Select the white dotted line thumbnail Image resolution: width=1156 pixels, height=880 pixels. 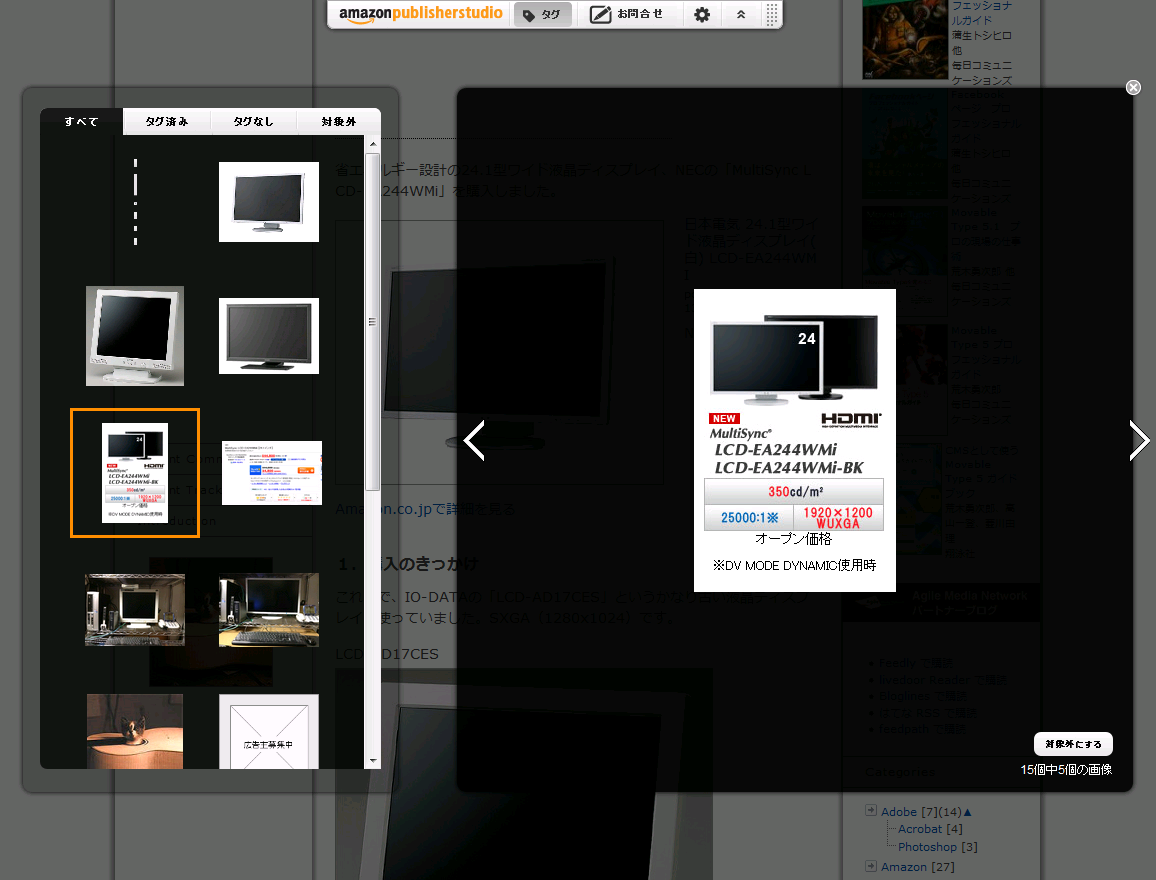pyautogui.click(x=135, y=202)
